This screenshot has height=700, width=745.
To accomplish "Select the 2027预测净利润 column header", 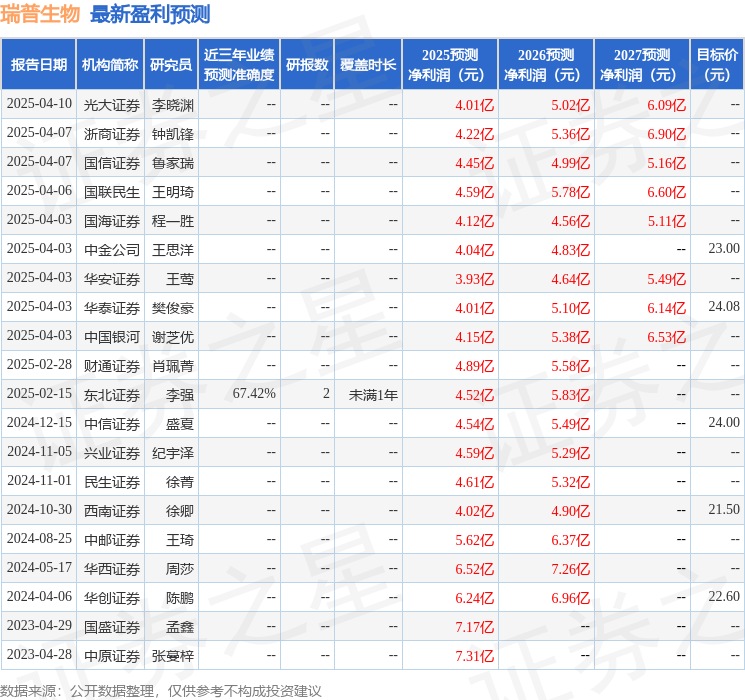I will tap(642, 65).
